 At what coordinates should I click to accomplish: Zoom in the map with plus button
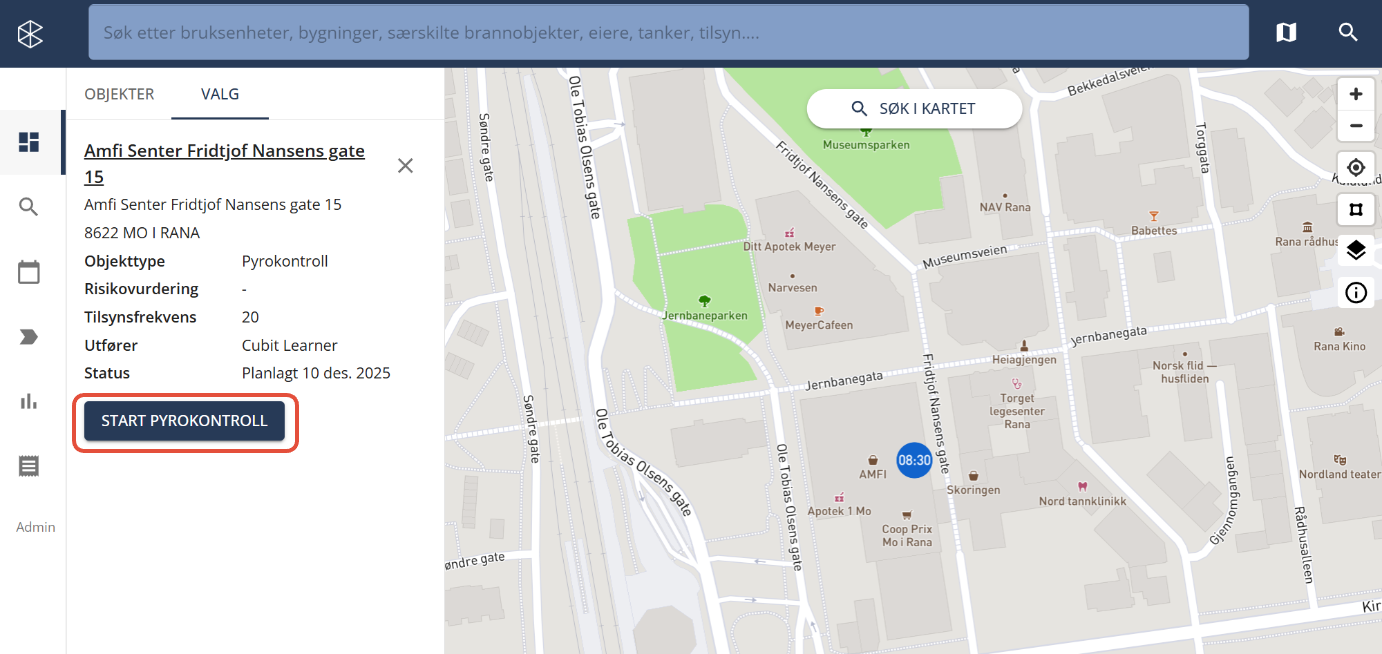[1356, 94]
